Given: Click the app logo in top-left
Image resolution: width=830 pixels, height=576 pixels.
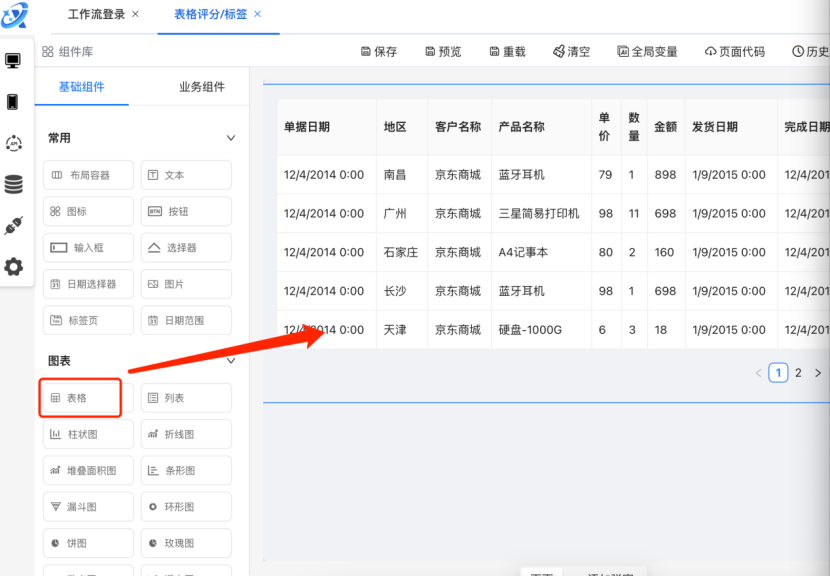Looking at the screenshot, I should (15, 15).
